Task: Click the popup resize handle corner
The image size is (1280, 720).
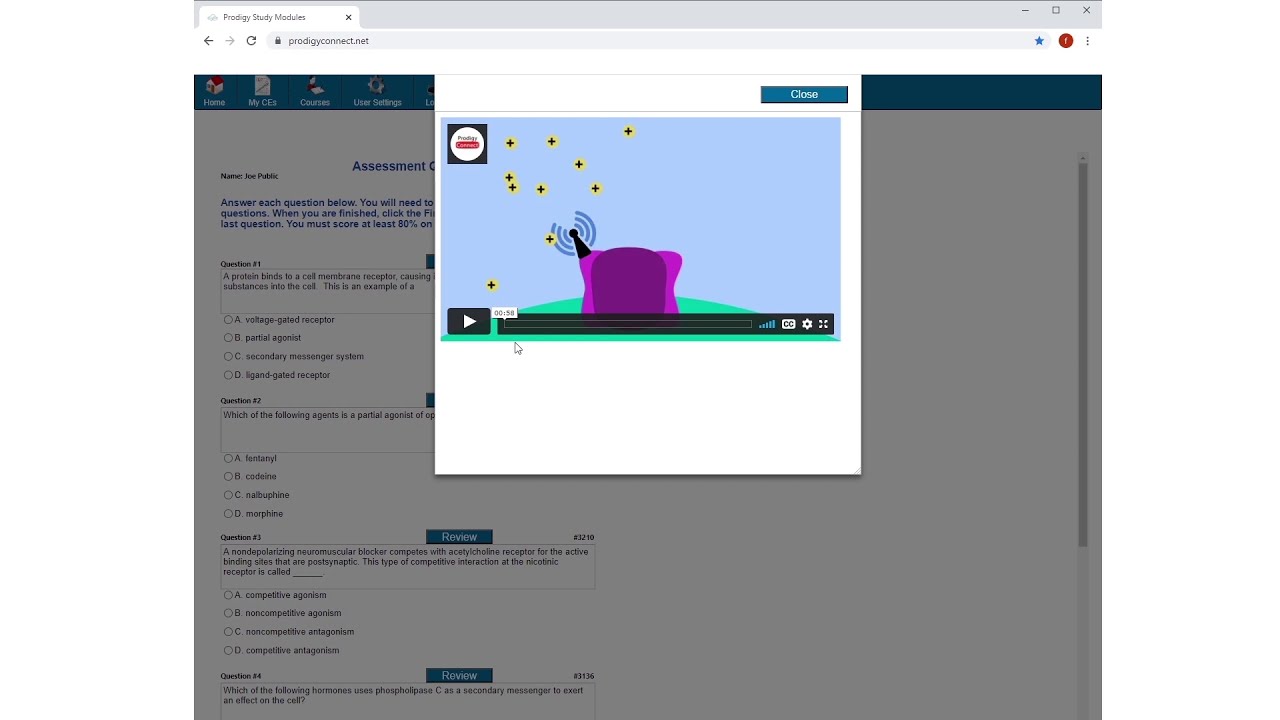Action: [x=856, y=470]
